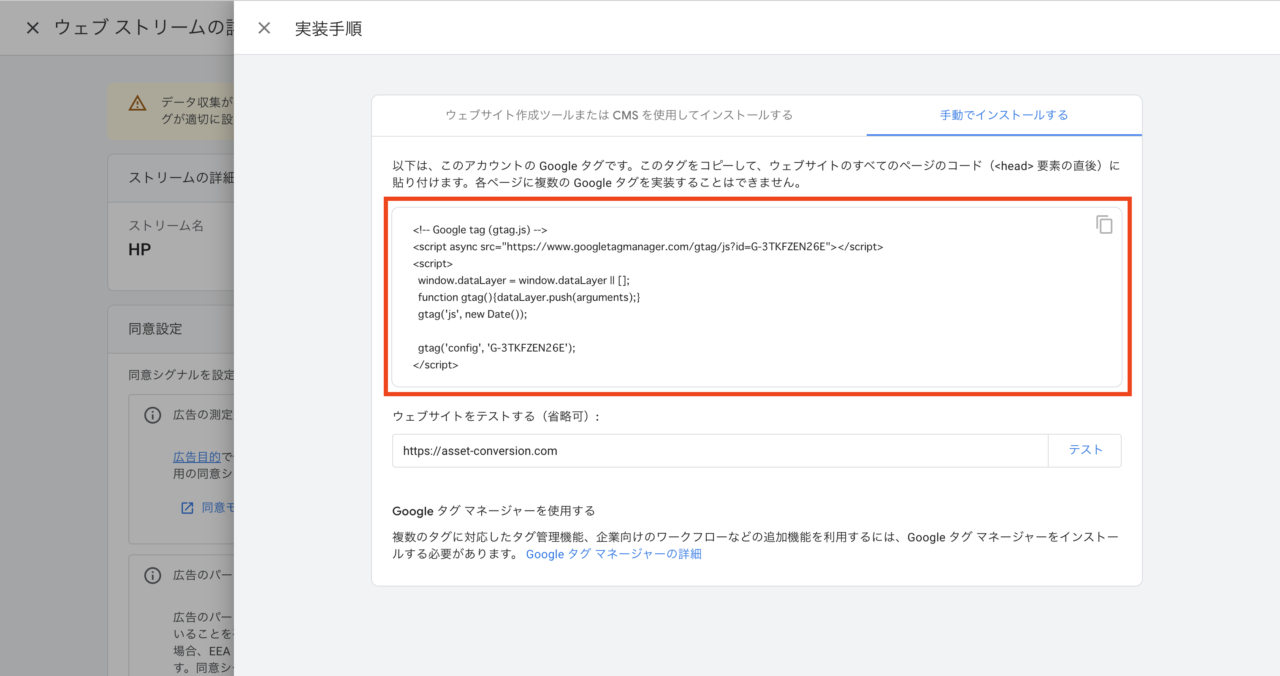1280x676 pixels.
Task: Select the 手動でインストールする tab
Action: click(x=1004, y=115)
